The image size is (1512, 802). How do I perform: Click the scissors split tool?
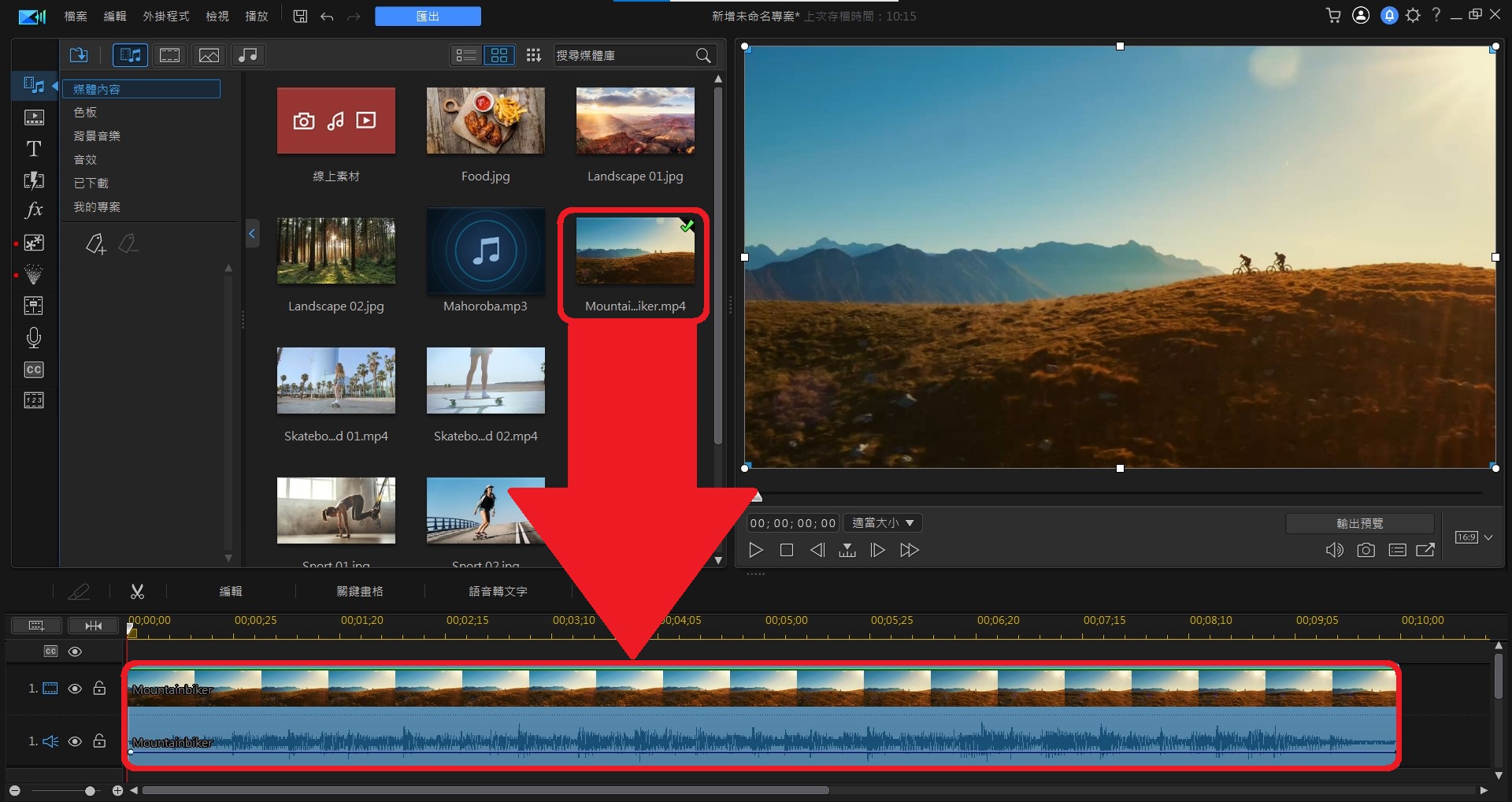pos(137,591)
